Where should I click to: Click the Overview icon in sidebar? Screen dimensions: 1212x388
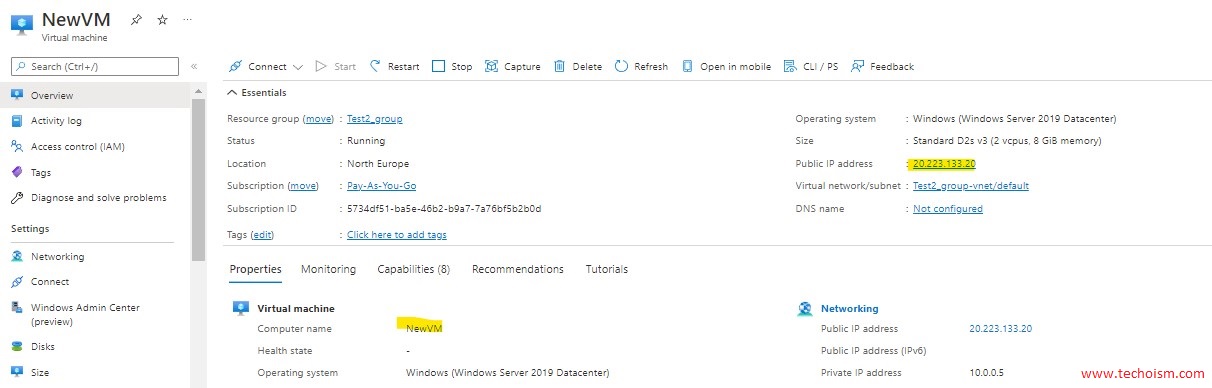(x=17, y=95)
